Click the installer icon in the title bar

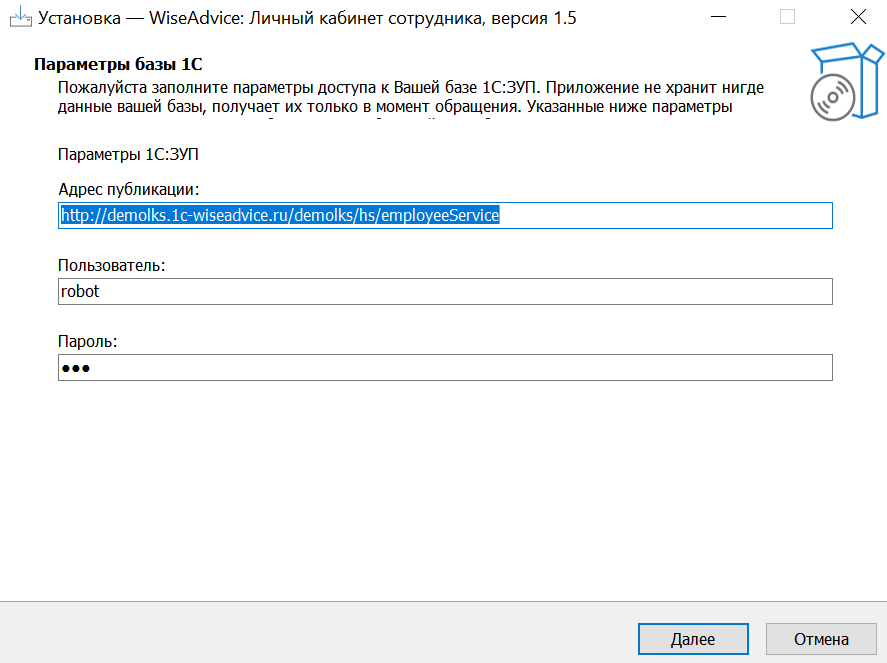click(x=19, y=17)
